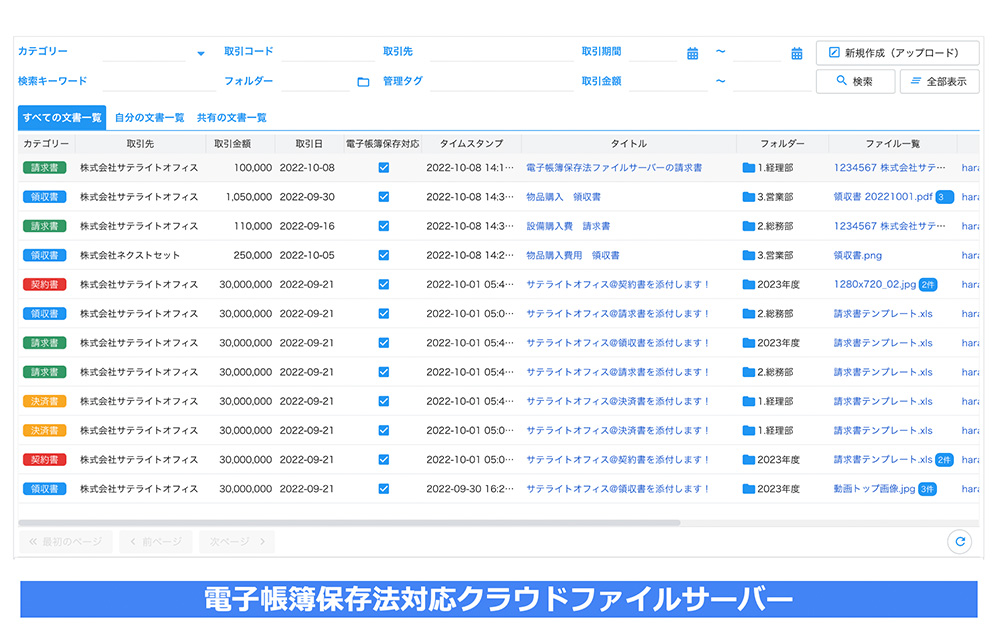
Task: Switch to 自分の文書一覧 tab
Action: [149, 118]
